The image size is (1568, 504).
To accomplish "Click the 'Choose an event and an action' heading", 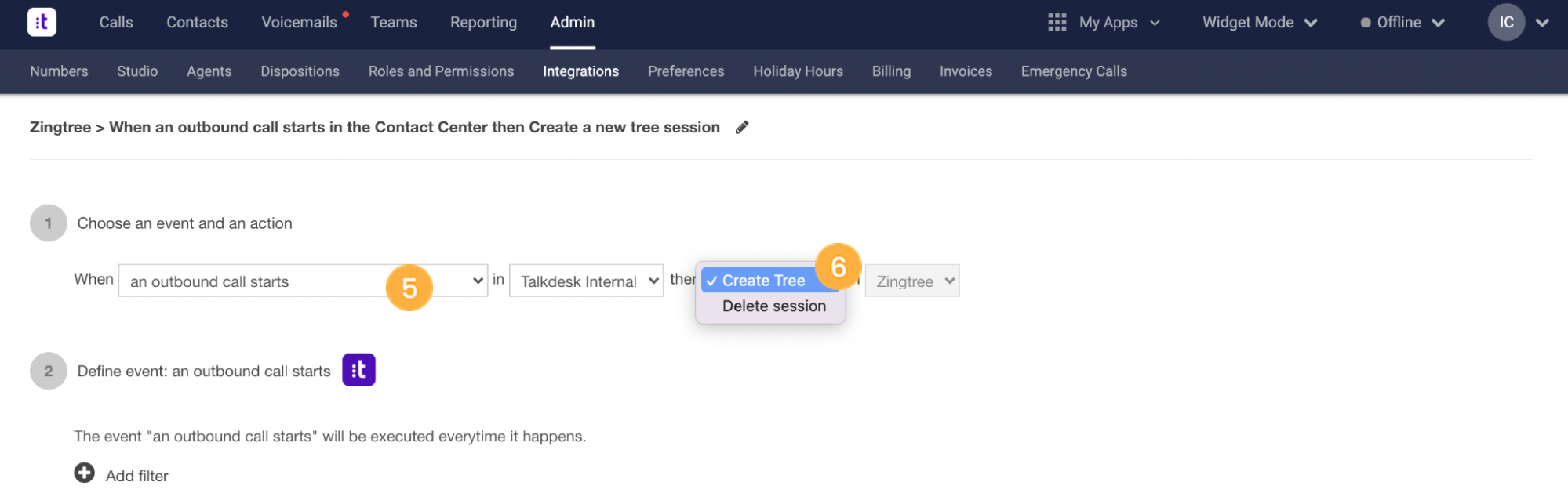I will coord(184,223).
